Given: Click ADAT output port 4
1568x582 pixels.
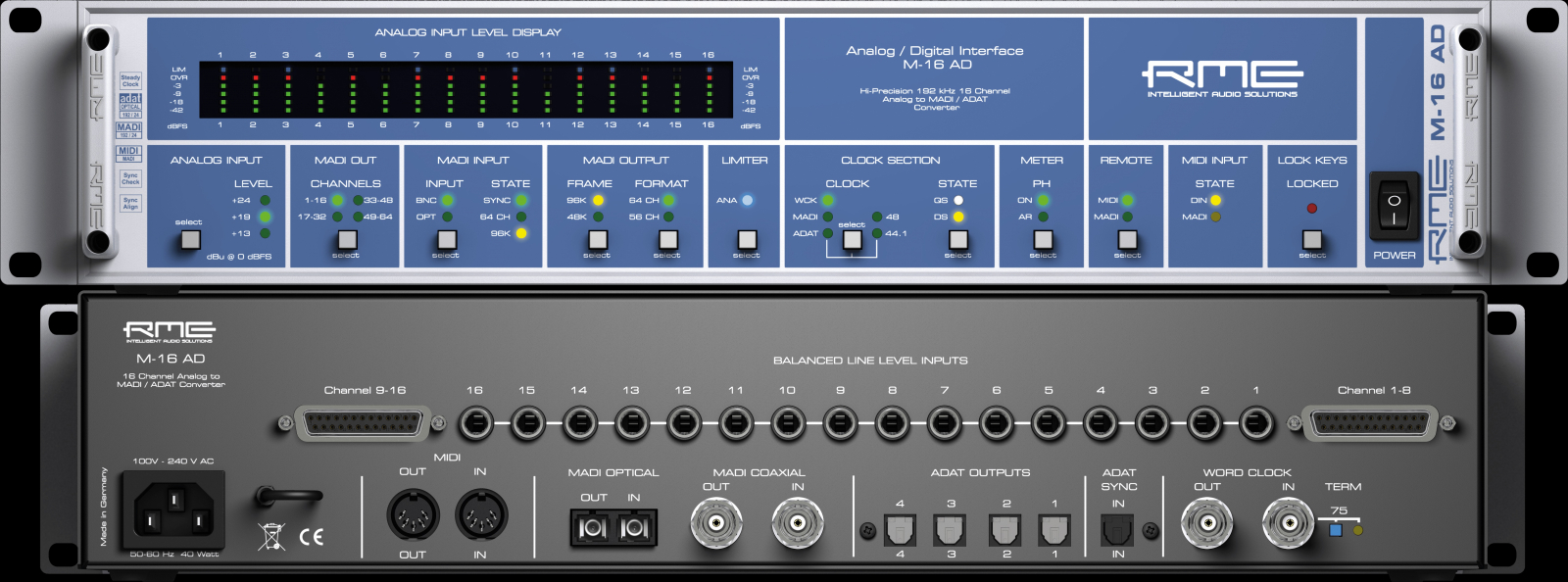Looking at the screenshot, I should tap(900, 530).
